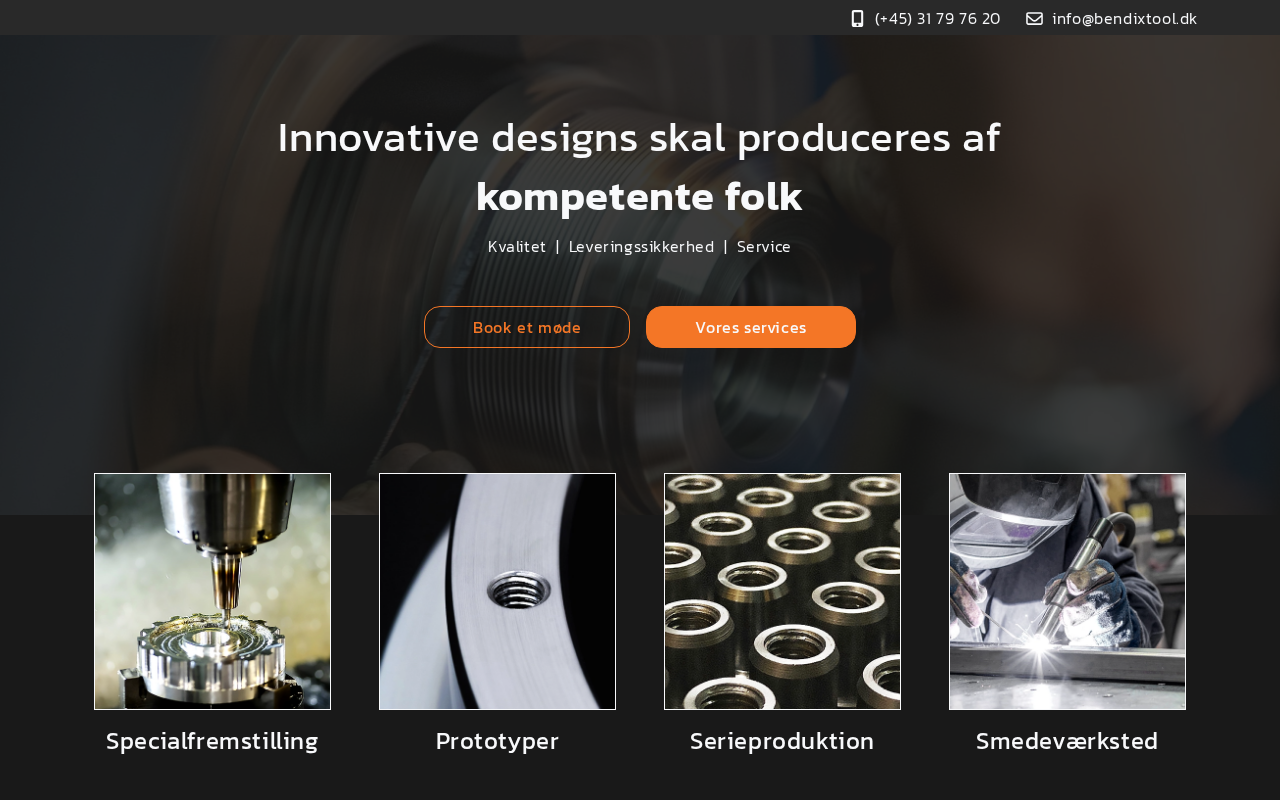This screenshot has width=1280, height=800.
Task: View the Serieproduktion metal rings image
Action: (782, 591)
